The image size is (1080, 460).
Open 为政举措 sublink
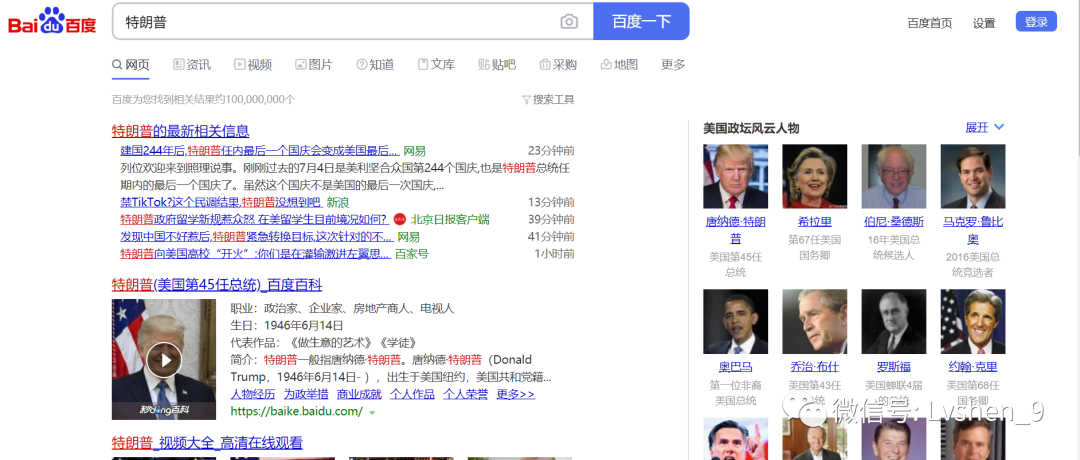306,395
